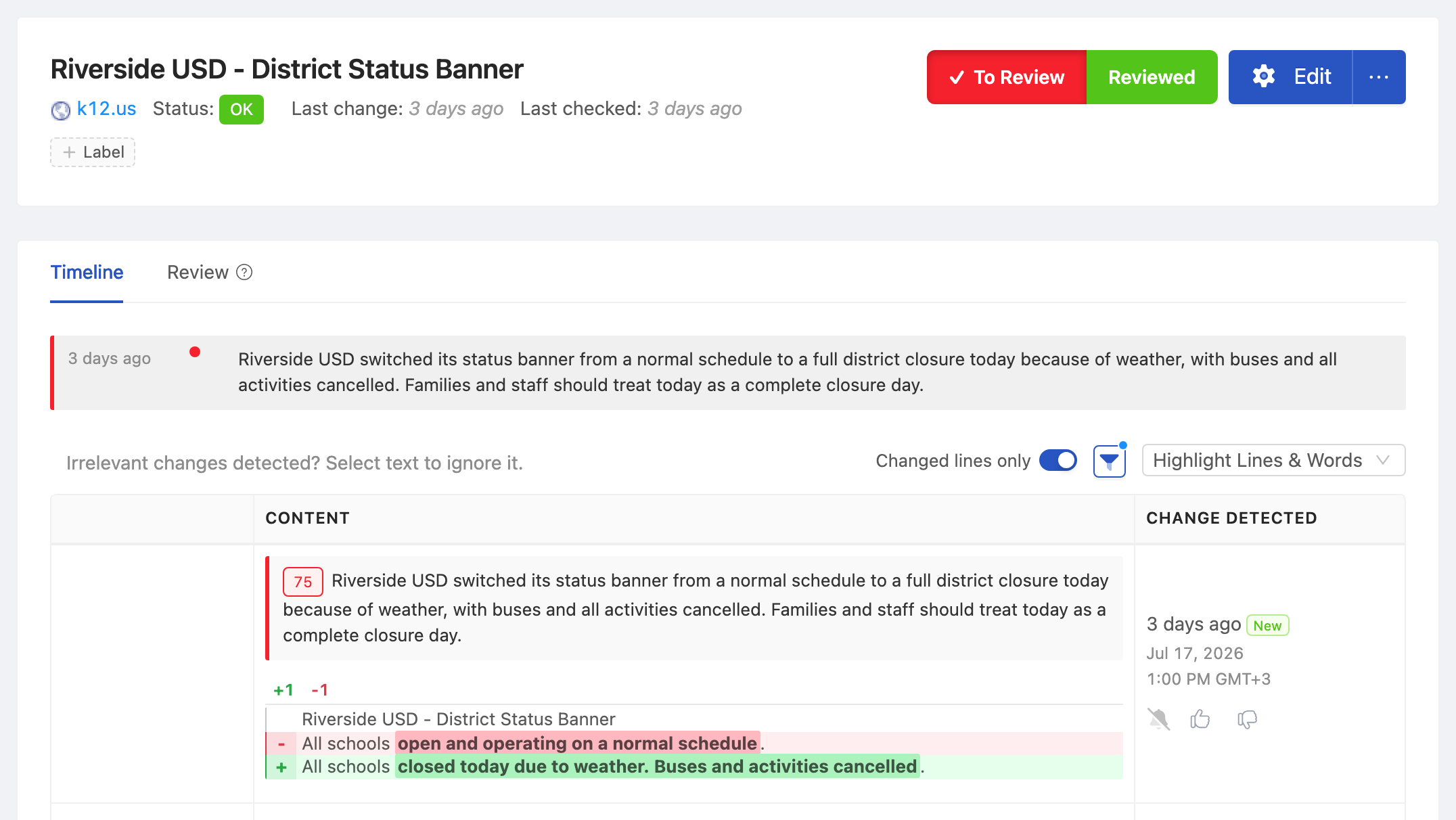
Task: Toggle the Changed lines only switch
Action: point(1058,461)
